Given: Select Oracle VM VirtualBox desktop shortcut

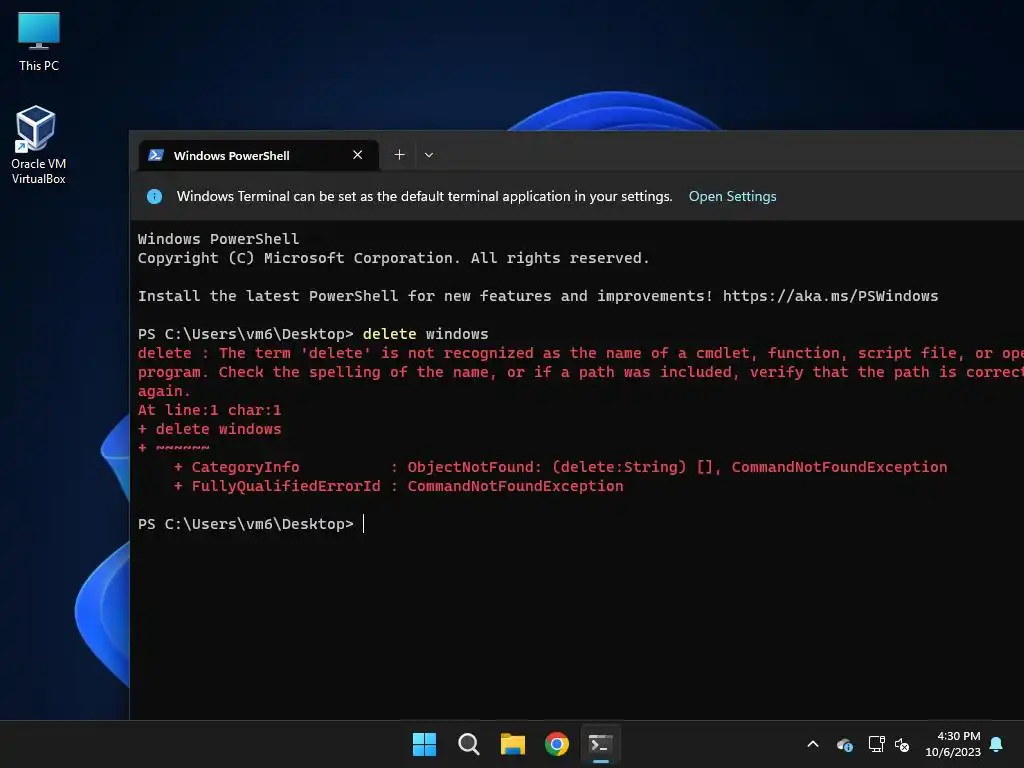Looking at the screenshot, I should coord(38,145).
